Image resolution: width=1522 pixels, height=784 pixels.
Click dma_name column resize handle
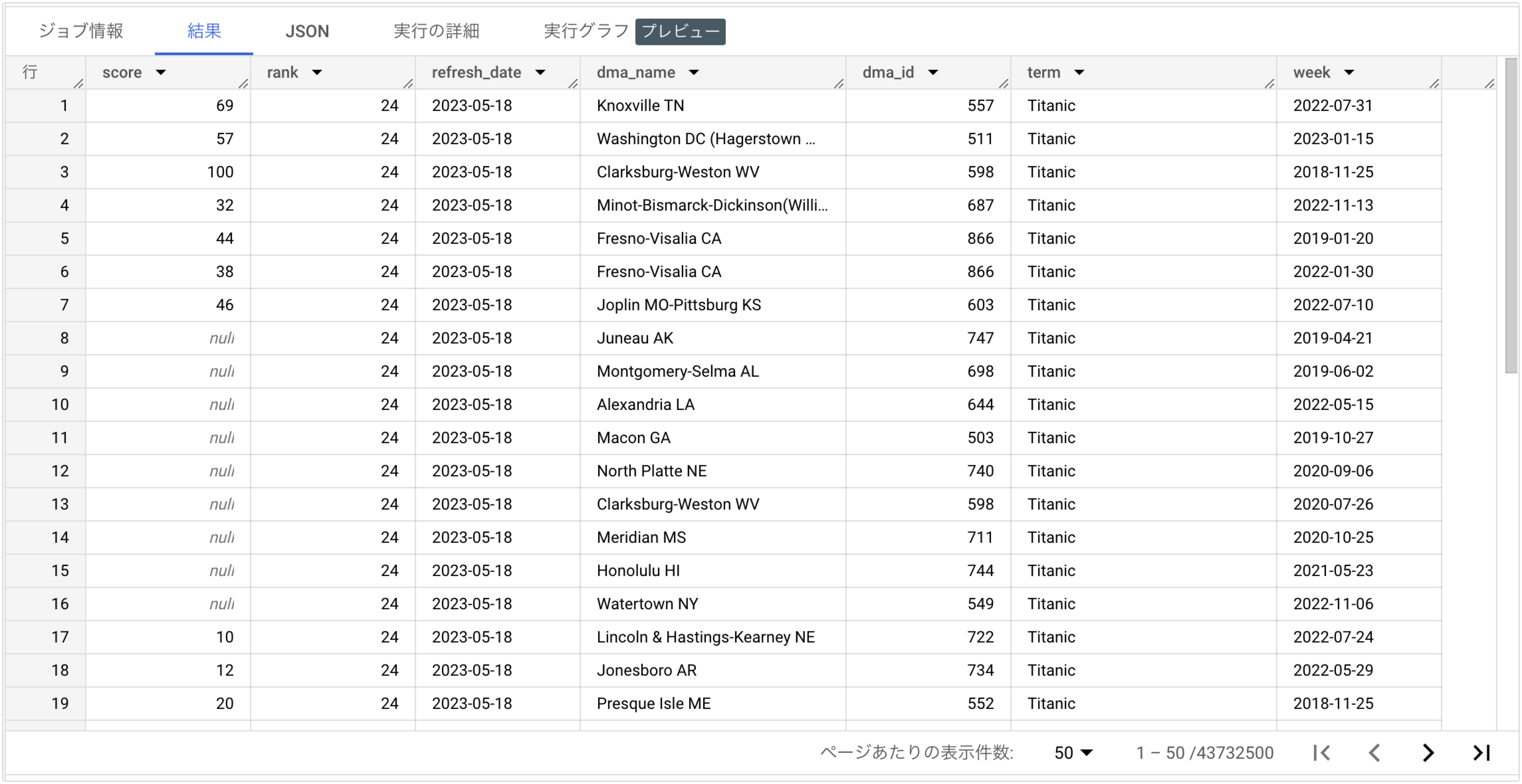tap(839, 84)
